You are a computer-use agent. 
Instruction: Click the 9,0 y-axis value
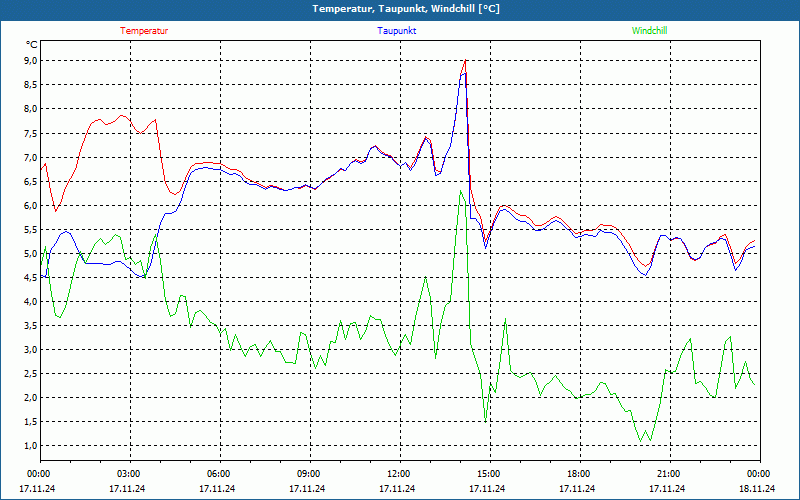(31, 61)
